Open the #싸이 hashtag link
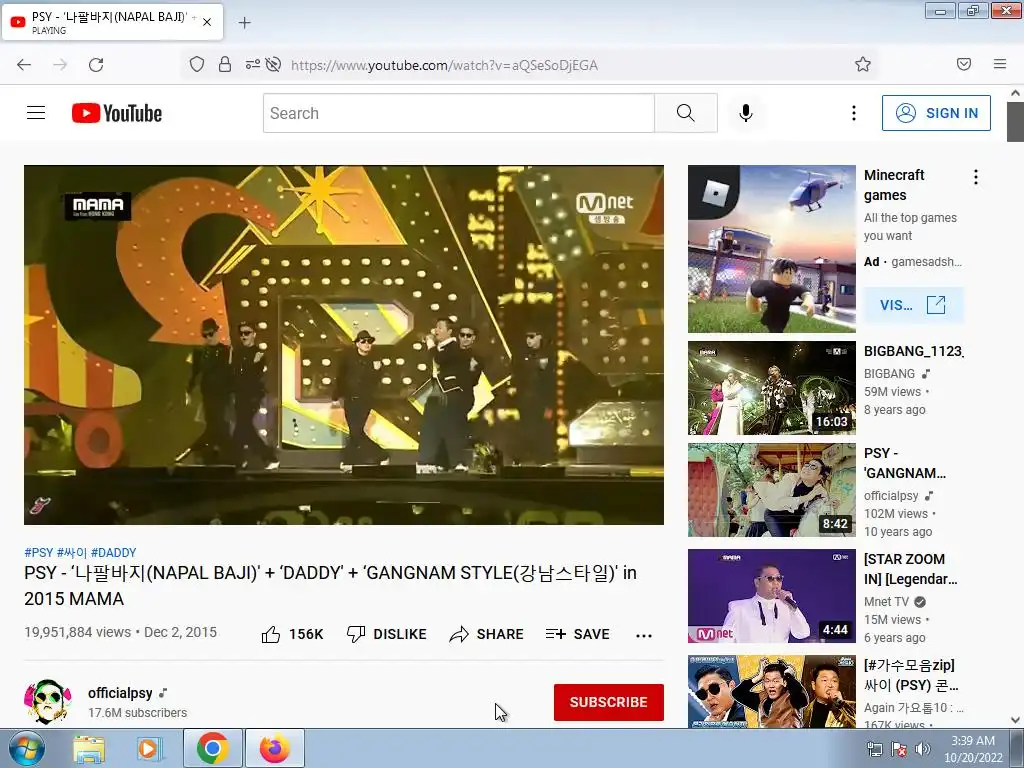Viewport: 1024px width, 768px height. [72, 552]
